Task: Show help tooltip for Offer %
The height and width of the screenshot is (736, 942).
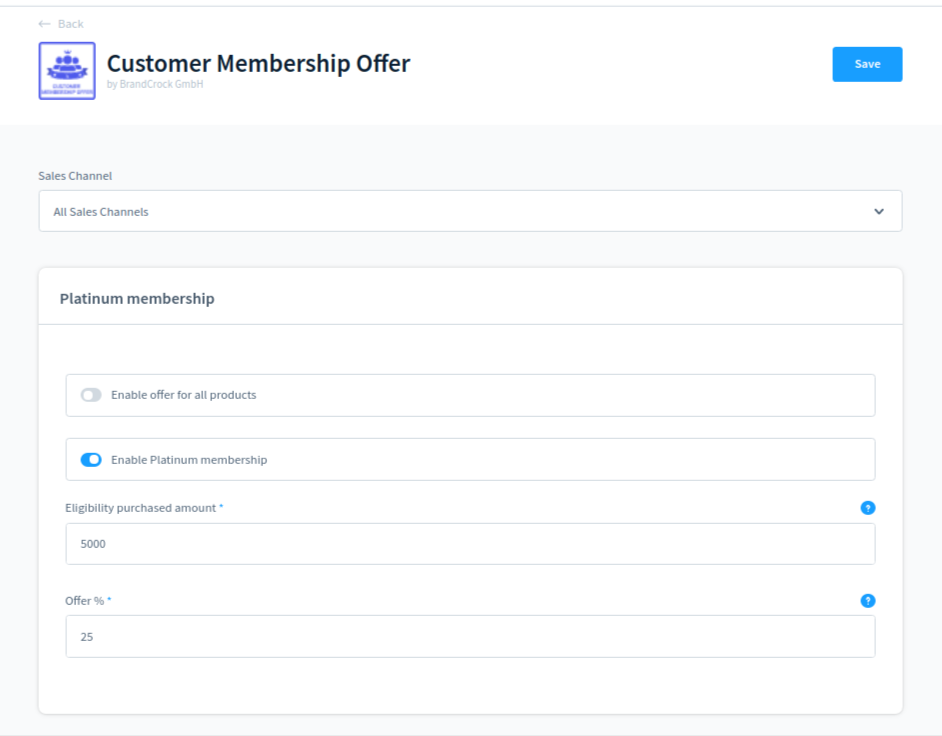Action: [868, 601]
